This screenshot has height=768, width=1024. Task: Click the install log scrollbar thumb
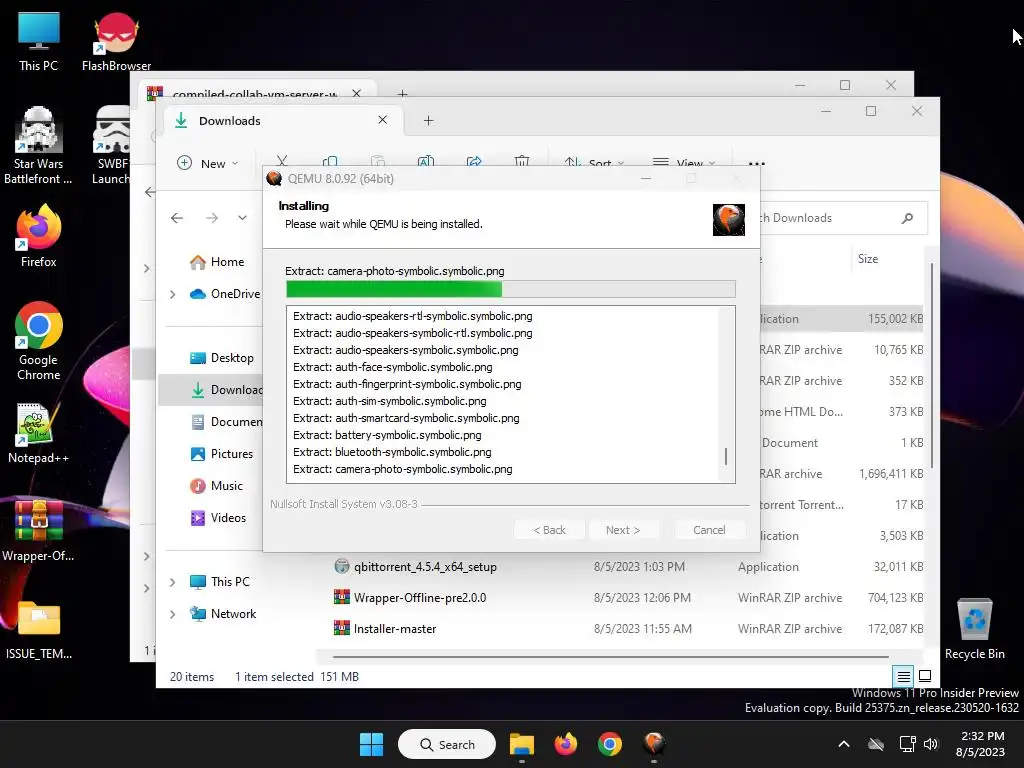[726, 456]
